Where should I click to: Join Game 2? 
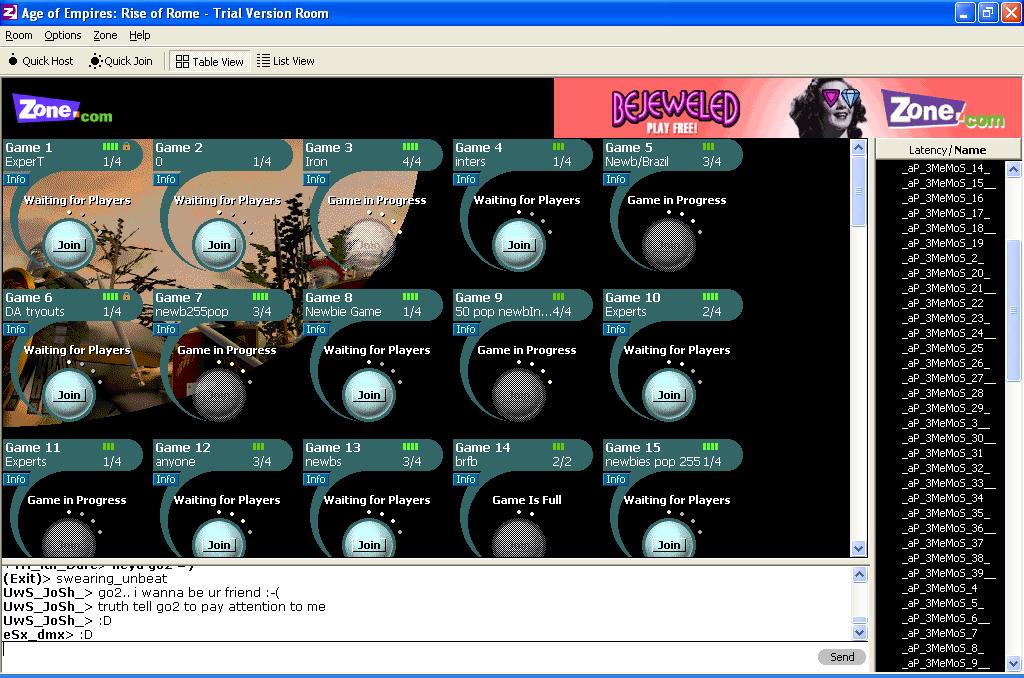click(219, 245)
